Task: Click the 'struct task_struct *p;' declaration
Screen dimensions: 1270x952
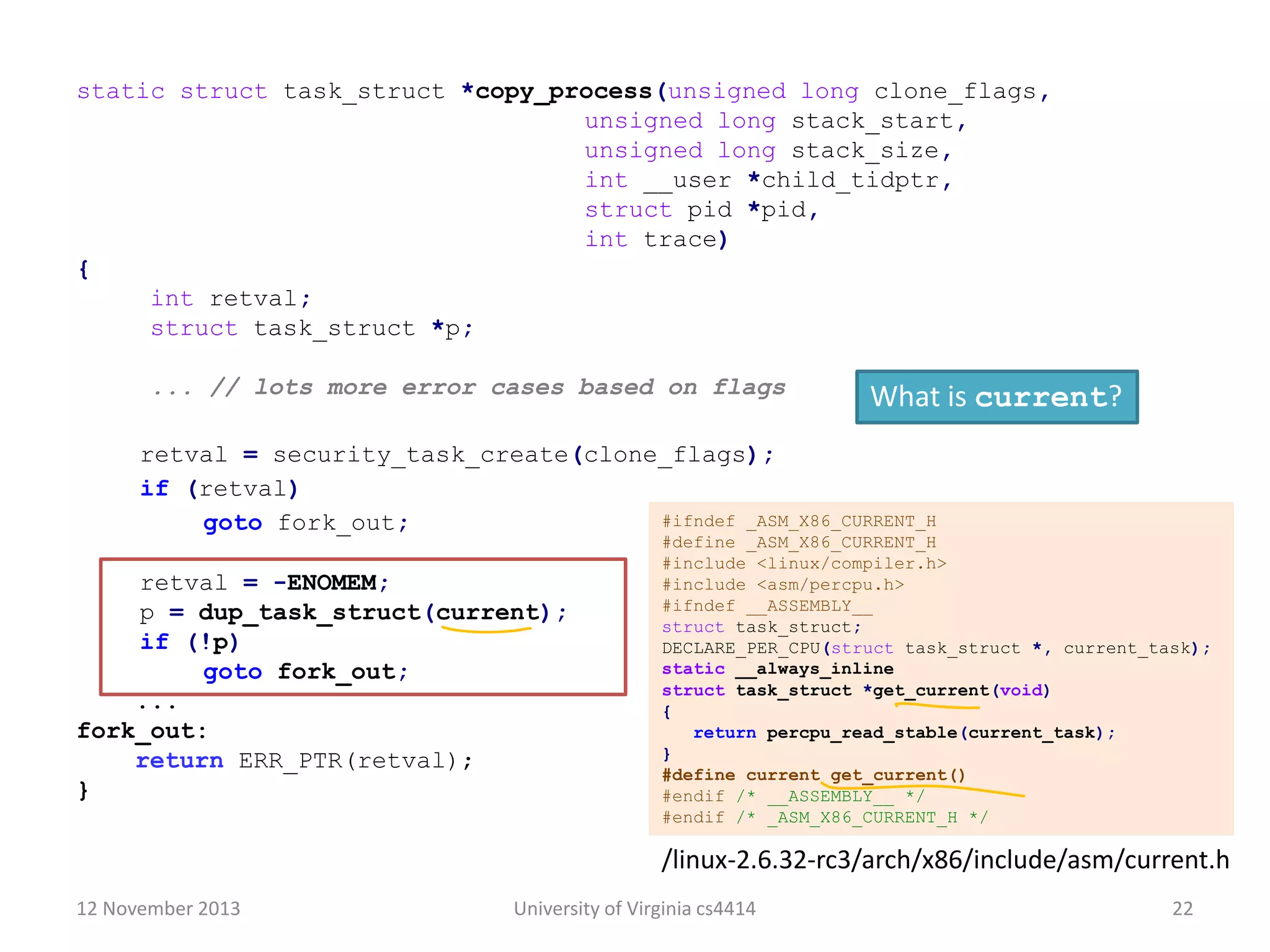Action: pyautogui.click(x=312, y=328)
